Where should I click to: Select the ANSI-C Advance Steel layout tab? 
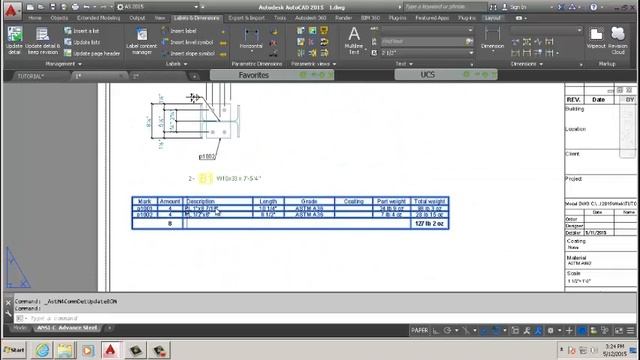(x=68, y=328)
